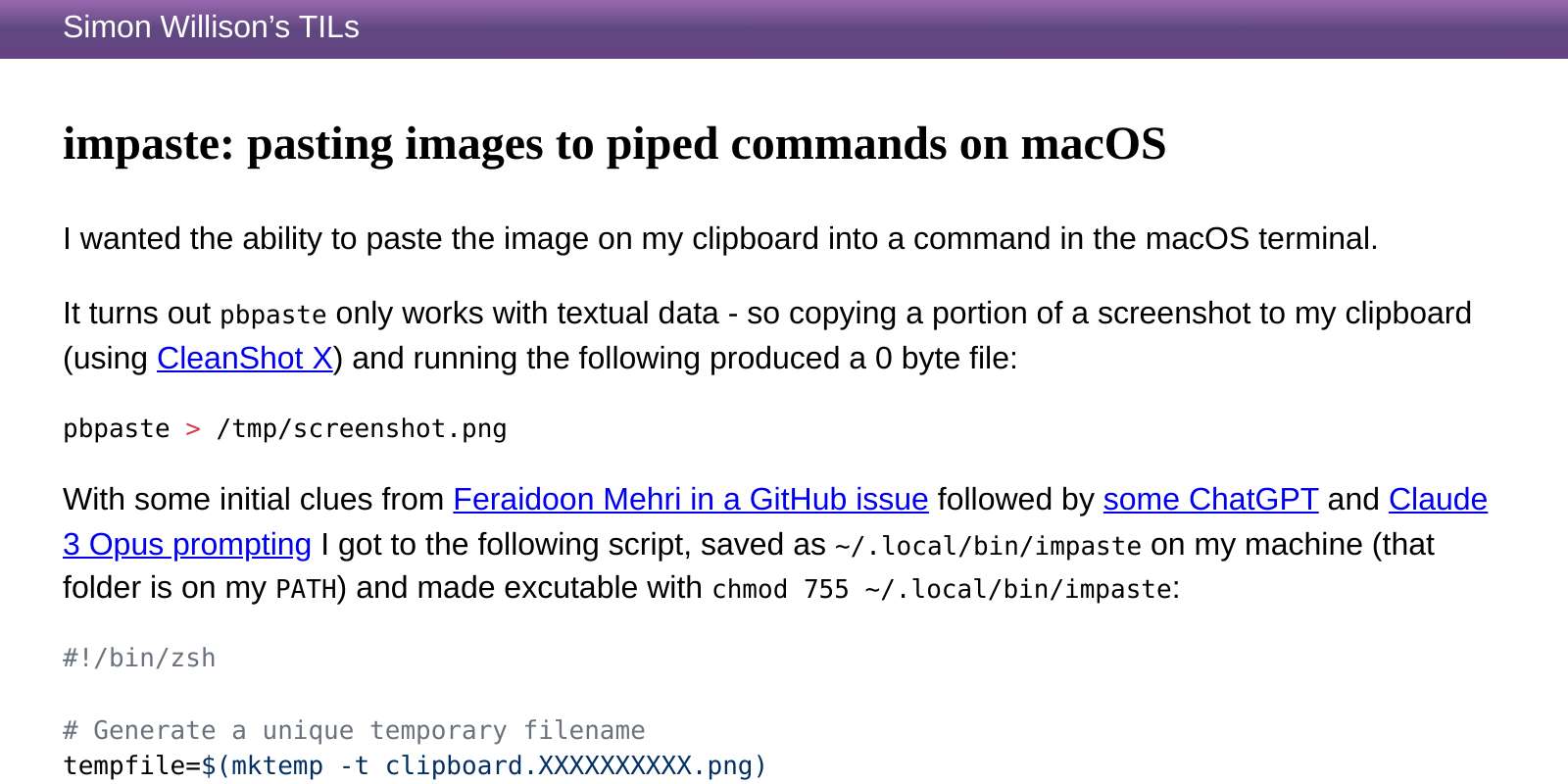Click the first paragraph about clipboard pasting

(x=720, y=238)
